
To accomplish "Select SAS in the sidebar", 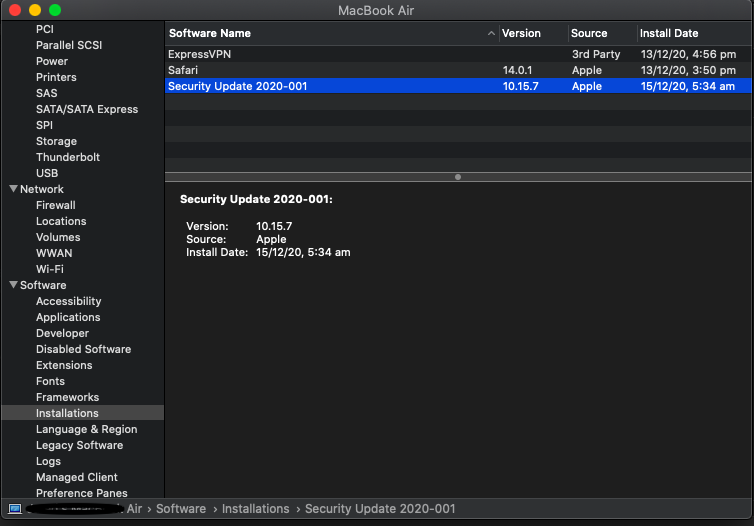I will coord(46,93).
